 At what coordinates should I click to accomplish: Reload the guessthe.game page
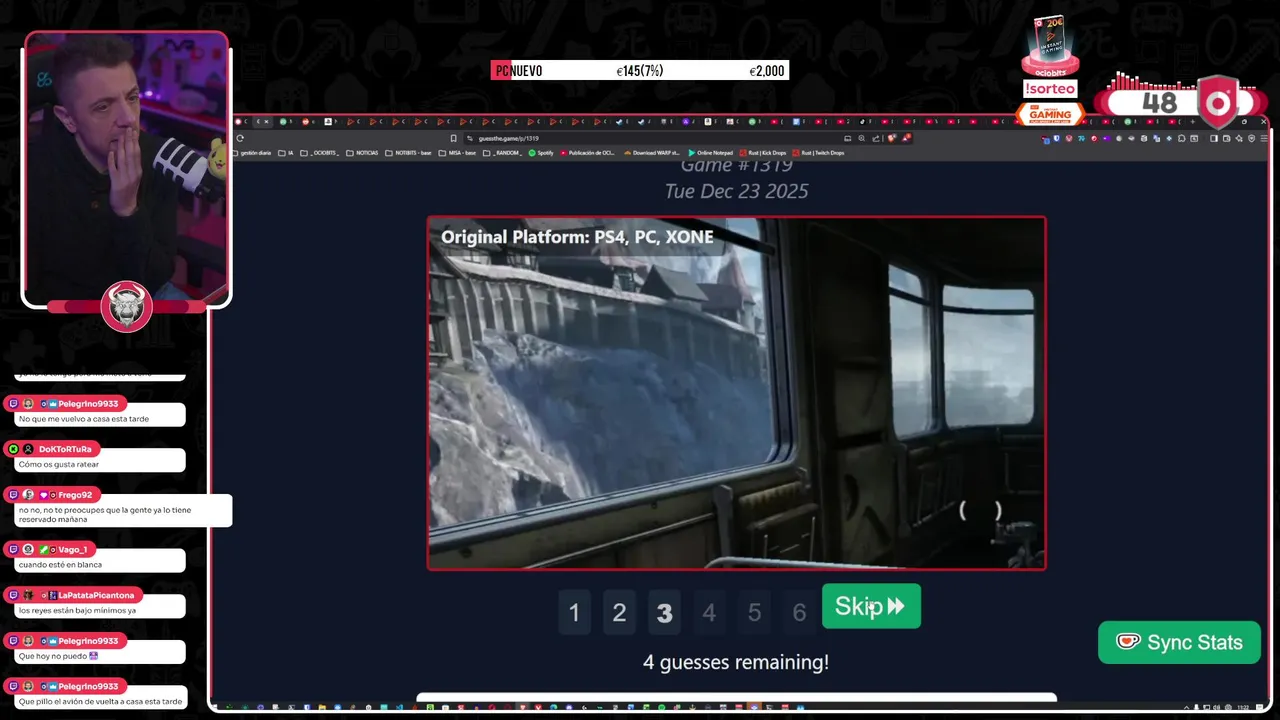(240, 138)
